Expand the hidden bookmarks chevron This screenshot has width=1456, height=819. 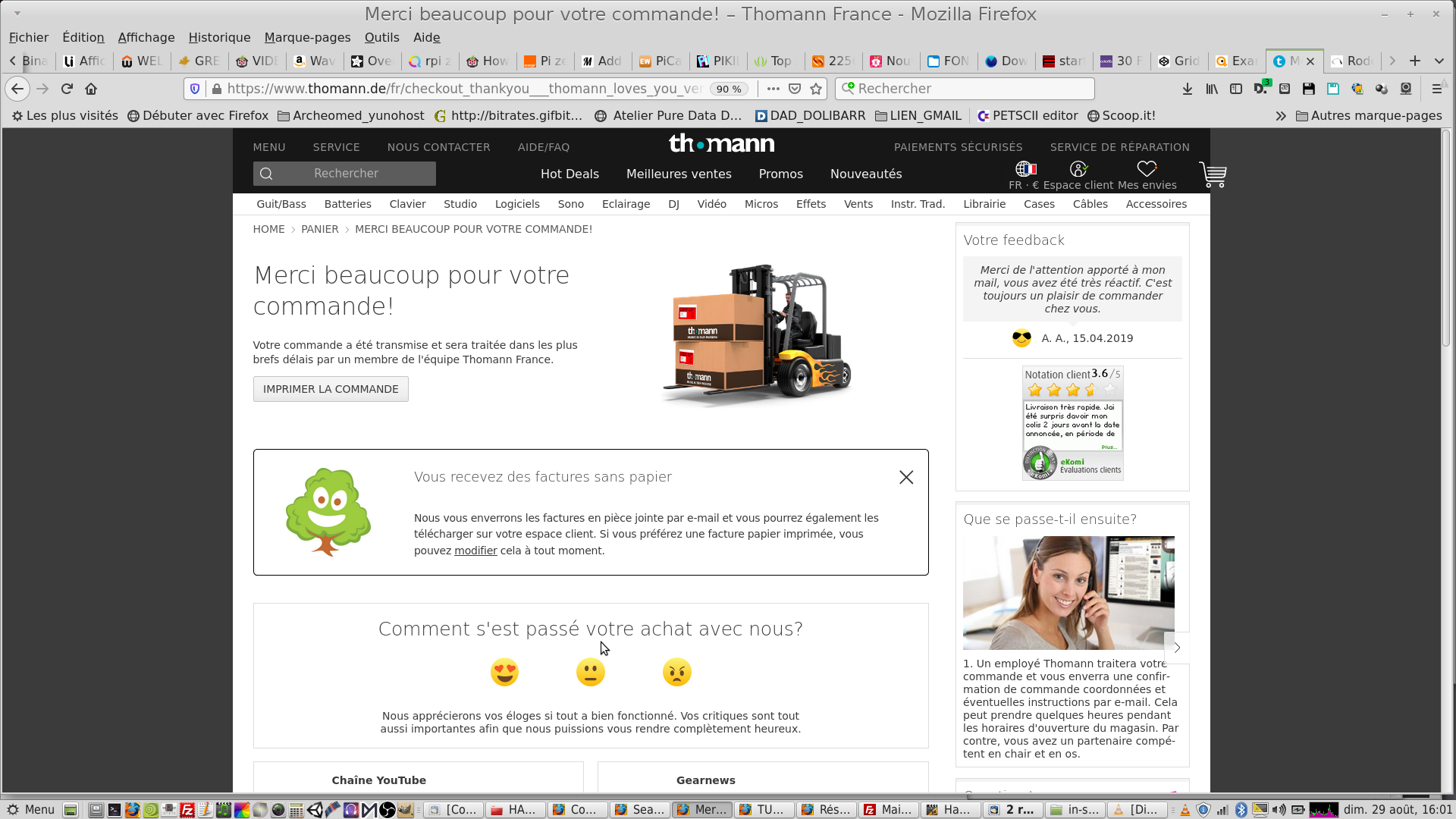click(1281, 116)
